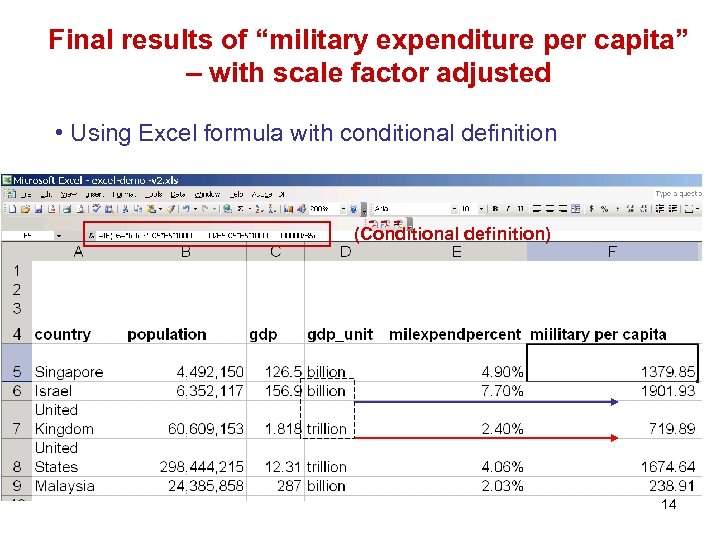Select row header 9
Viewport: 720px width, 540px height.
[x=17, y=486]
